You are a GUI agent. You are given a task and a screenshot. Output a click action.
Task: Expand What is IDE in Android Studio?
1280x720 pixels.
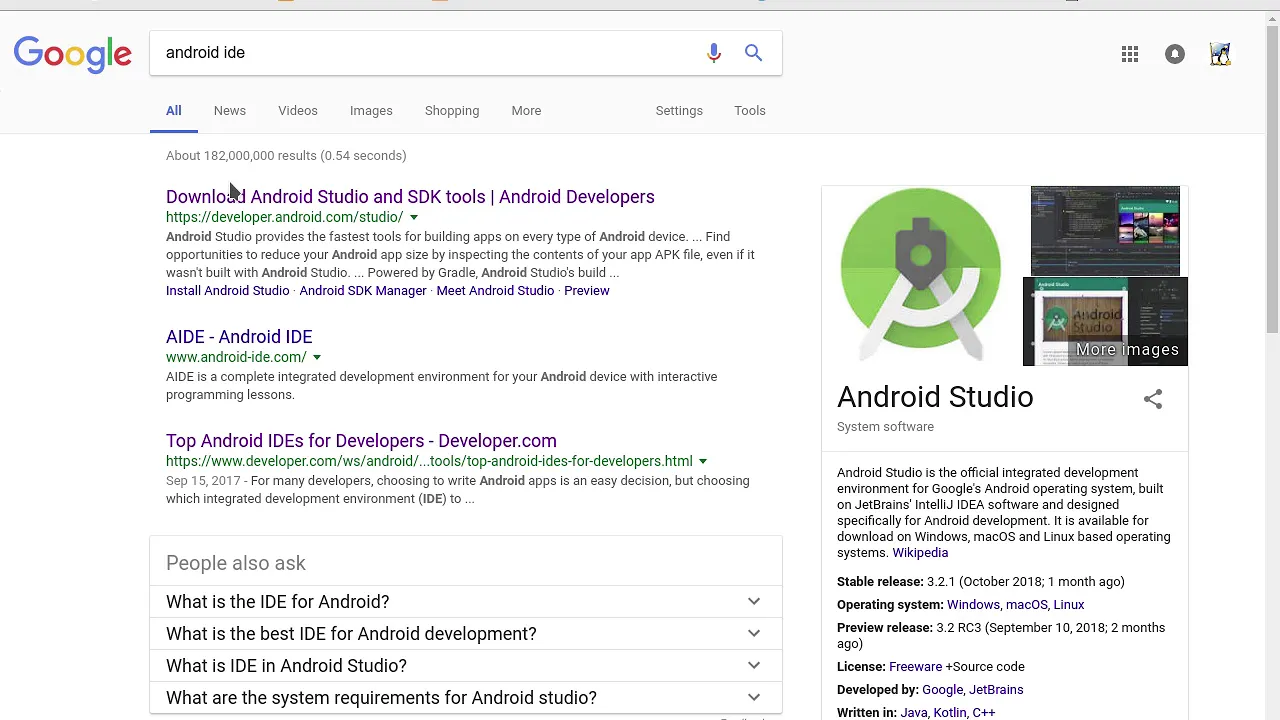(x=466, y=666)
